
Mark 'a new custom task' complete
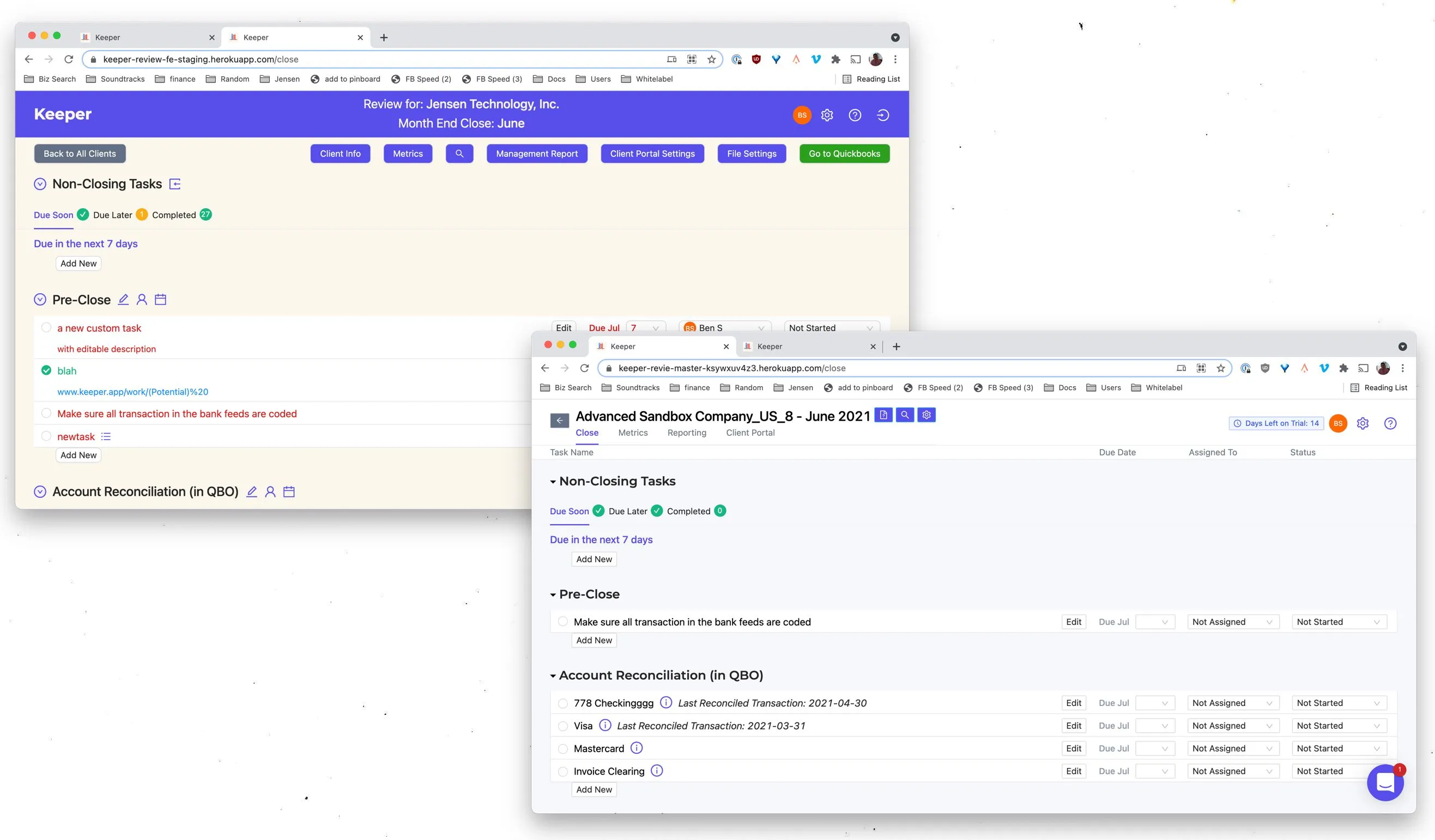[46, 327]
